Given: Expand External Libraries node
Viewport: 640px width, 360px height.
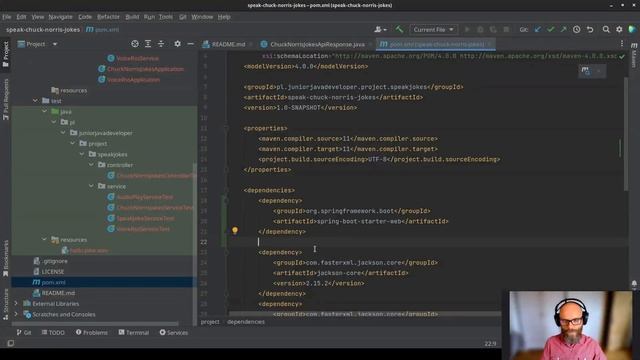Looking at the screenshot, I should (x=16, y=303).
